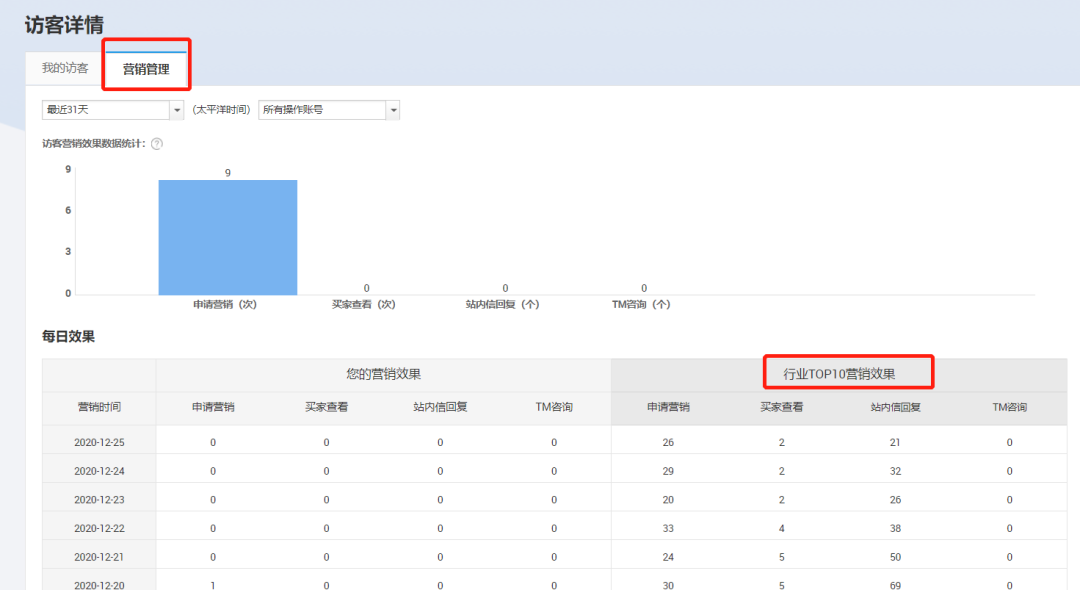Click the (太平洋时间) timezone label
This screenshot has width=1080, height=590.
pos(221,110)
